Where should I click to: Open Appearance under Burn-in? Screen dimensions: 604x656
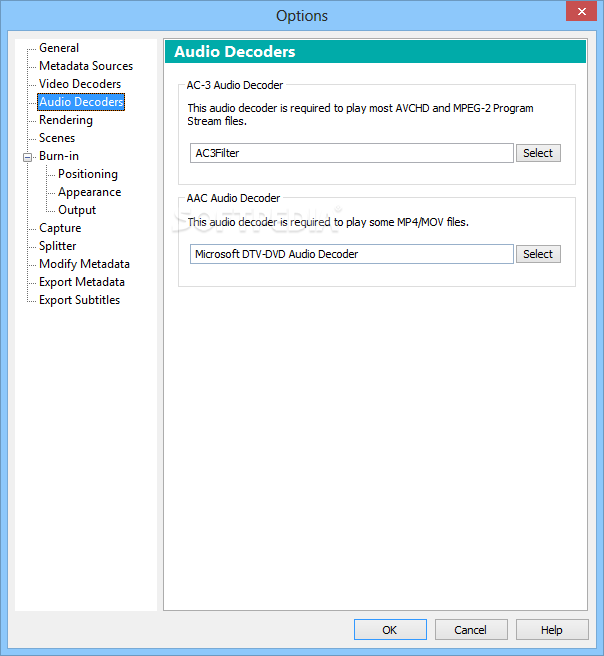coord(90,192)
